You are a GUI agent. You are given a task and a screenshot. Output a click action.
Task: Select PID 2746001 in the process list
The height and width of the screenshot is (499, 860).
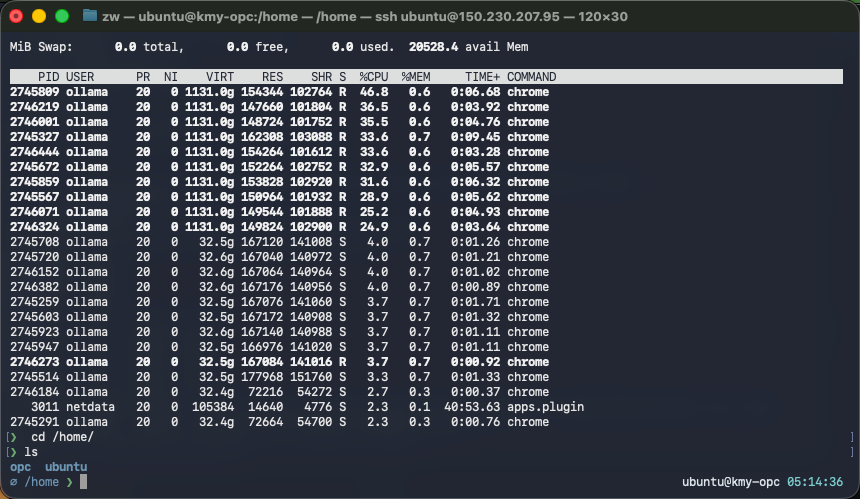click(34, 122)
